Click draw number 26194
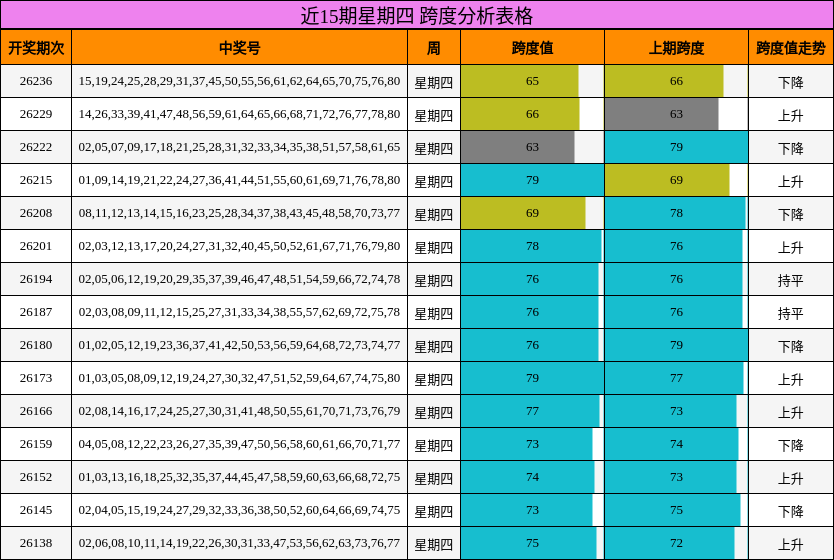 [x=36, y=279]
